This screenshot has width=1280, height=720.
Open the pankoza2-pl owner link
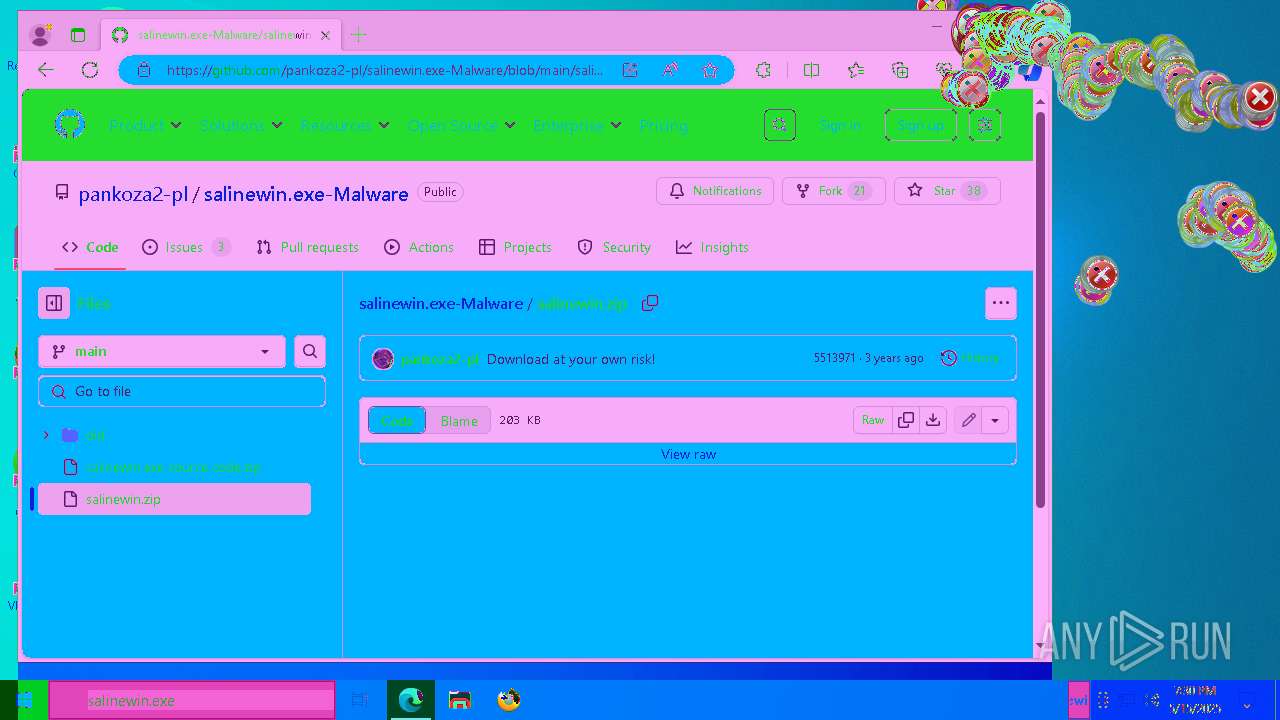[133, 194]
